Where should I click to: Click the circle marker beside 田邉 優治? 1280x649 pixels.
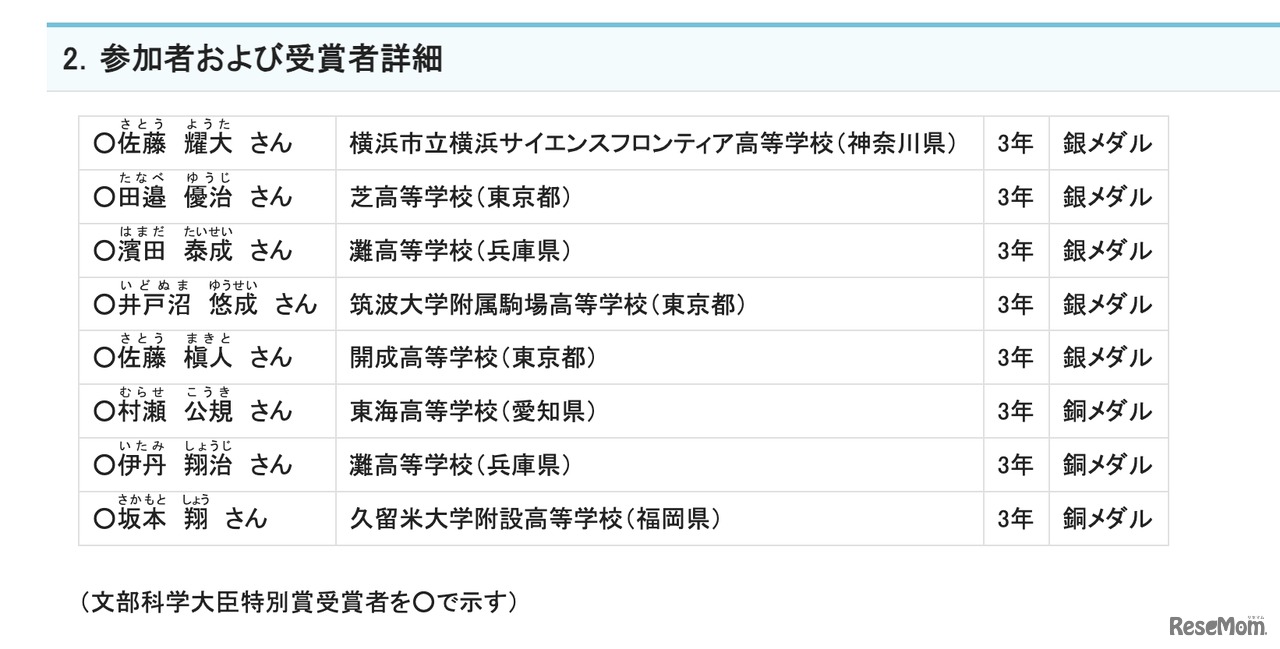tap(104, 198)
